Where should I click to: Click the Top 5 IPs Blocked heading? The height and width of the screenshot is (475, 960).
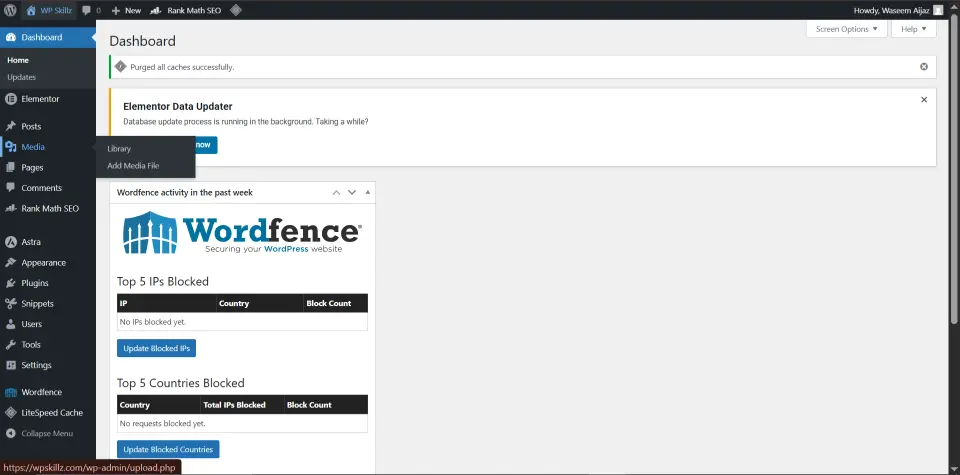[x=163, y=282]
